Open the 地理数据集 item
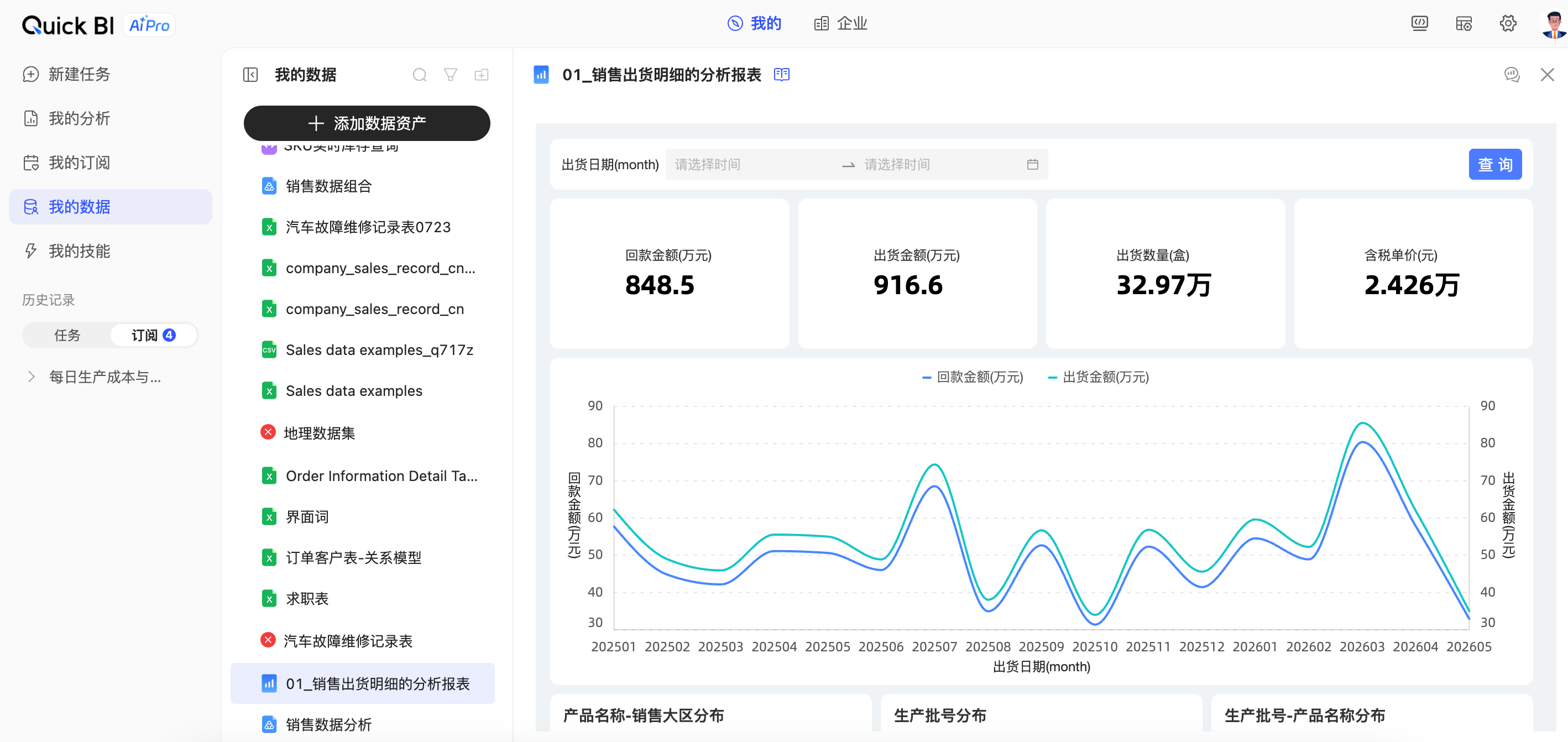The height and width of the screenshot is (742, 1568). pos(363,433)
